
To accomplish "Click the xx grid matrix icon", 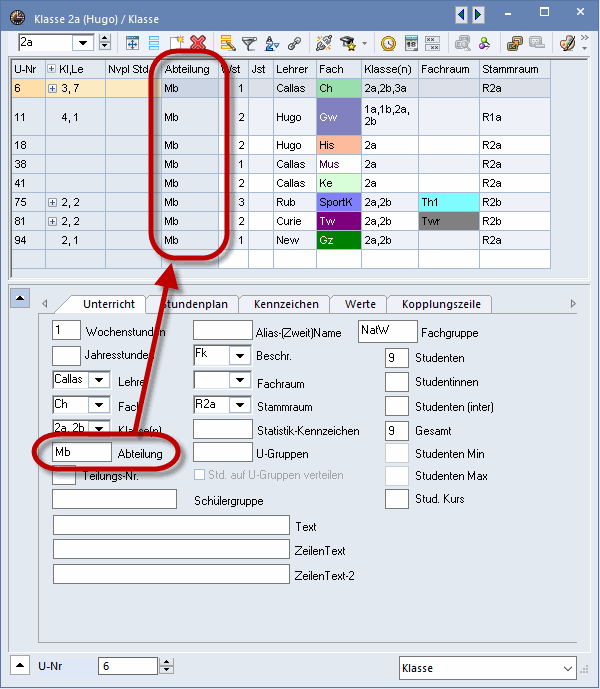I will 433,43.
